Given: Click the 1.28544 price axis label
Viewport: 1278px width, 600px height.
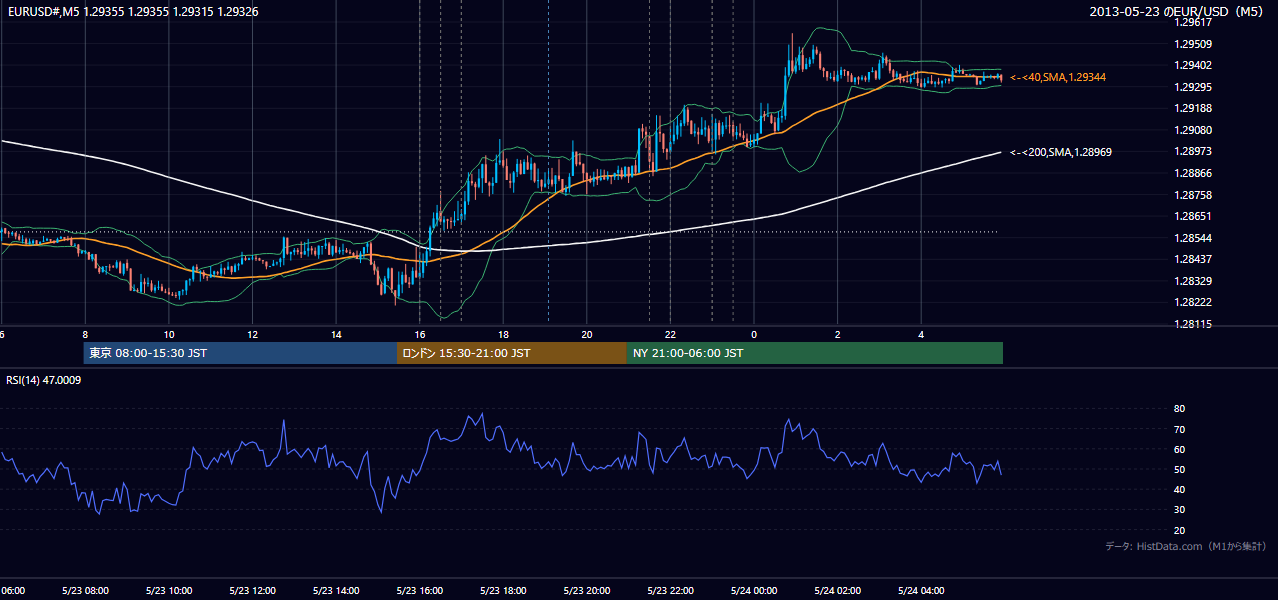Looking at the screenshot, I should coord(1194,238).
